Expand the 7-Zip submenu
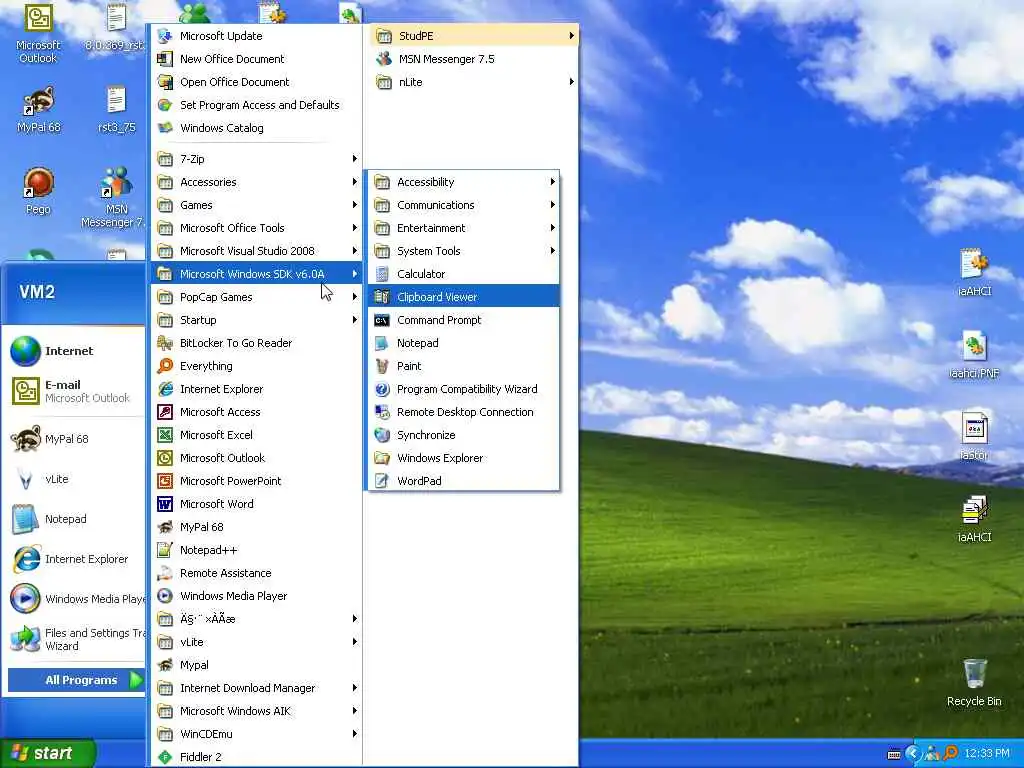This screenshot has height=768, width=1024. point(257,159)
